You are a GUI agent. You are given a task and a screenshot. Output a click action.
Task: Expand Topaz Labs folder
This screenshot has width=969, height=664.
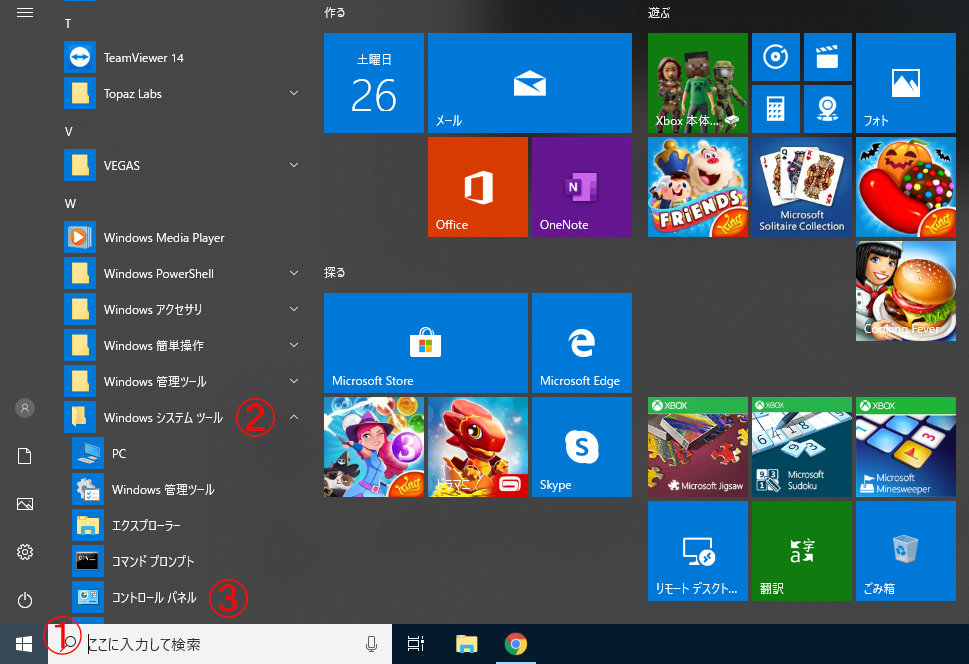(294, 93)
